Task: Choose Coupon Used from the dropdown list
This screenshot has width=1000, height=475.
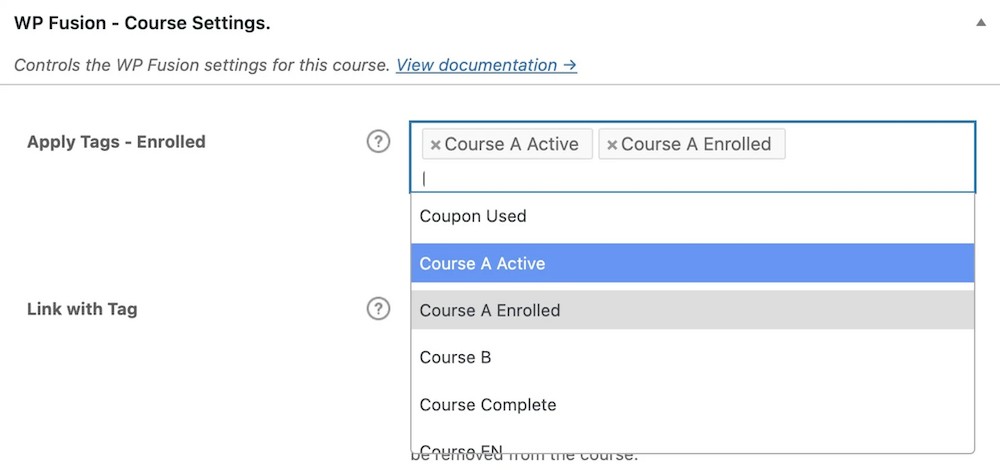Action: [473, 216]
